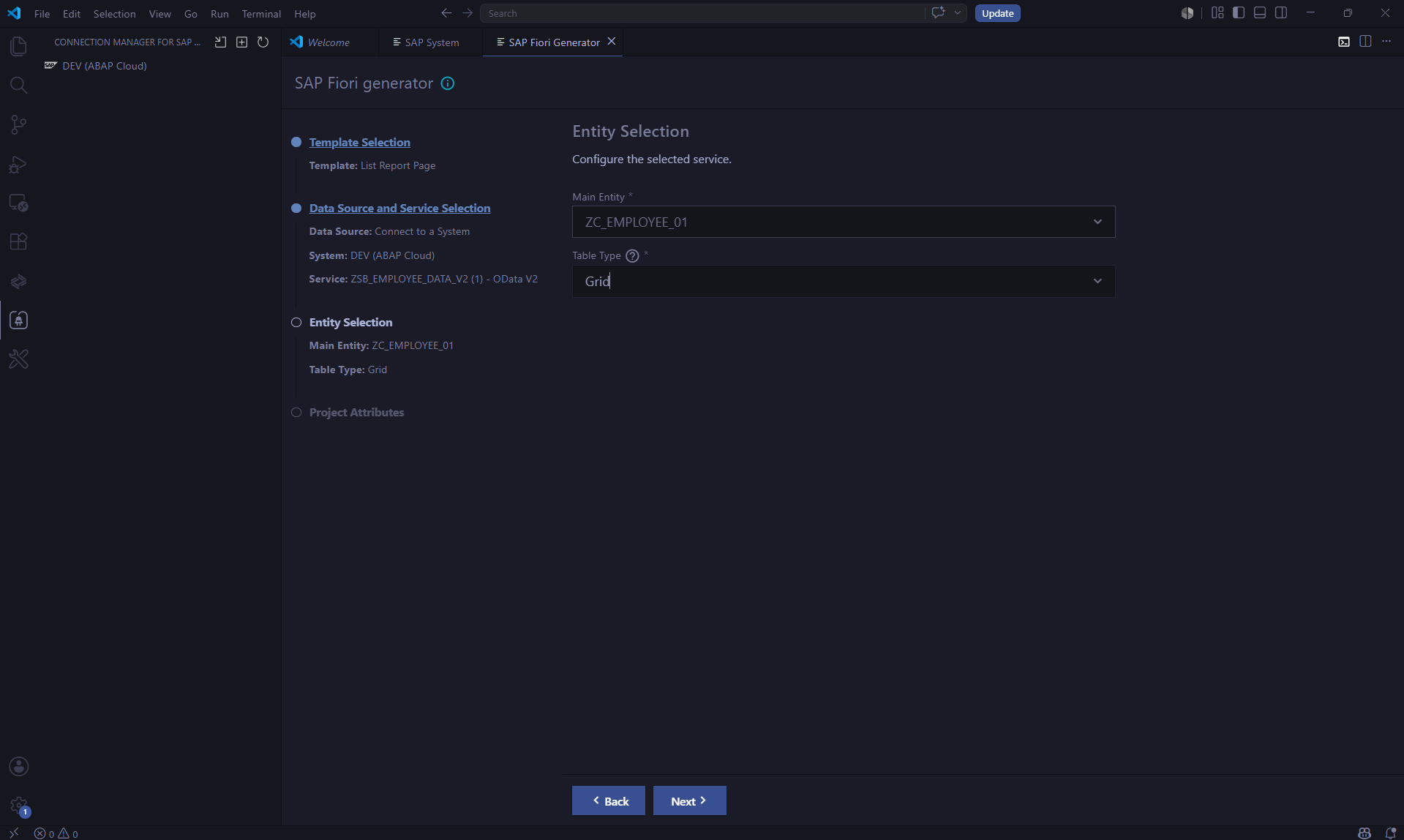Viewport: 1404px width, 840px height.
Task: Open the Main Entity dropdown arrow
Action: (1097, 222)
